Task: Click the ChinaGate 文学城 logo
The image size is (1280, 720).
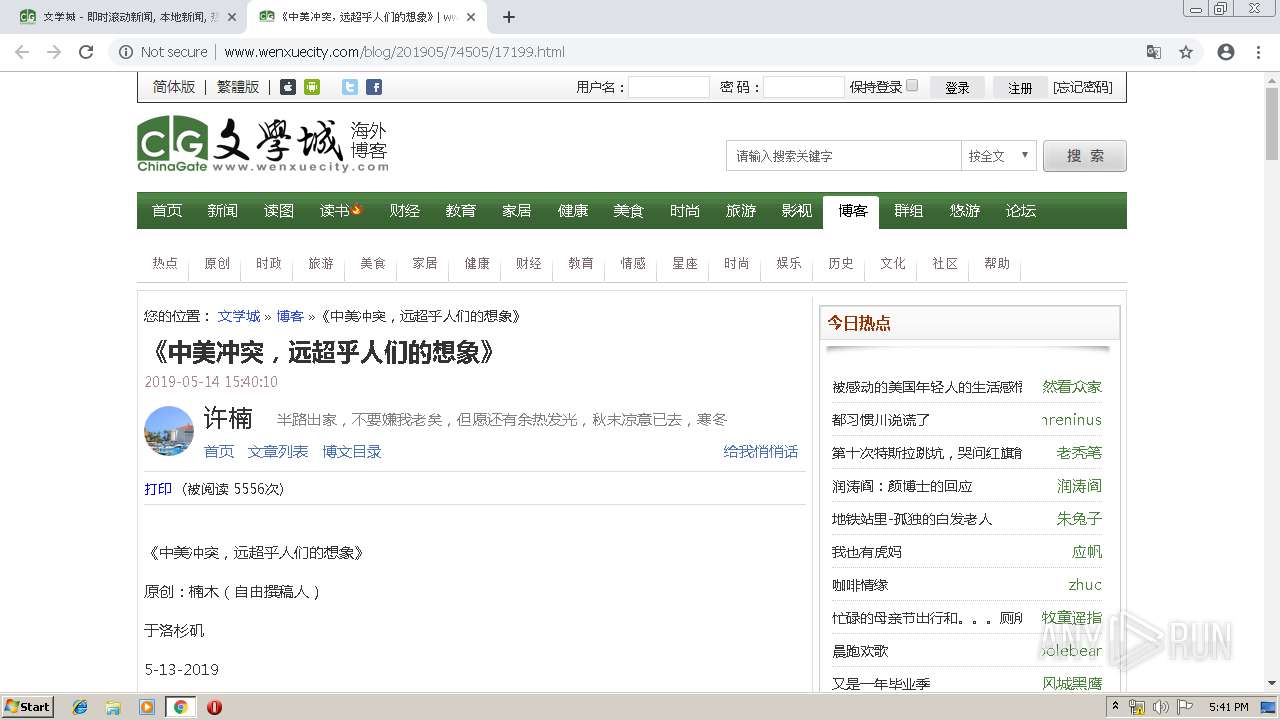Action: click(x=262, y=145)
